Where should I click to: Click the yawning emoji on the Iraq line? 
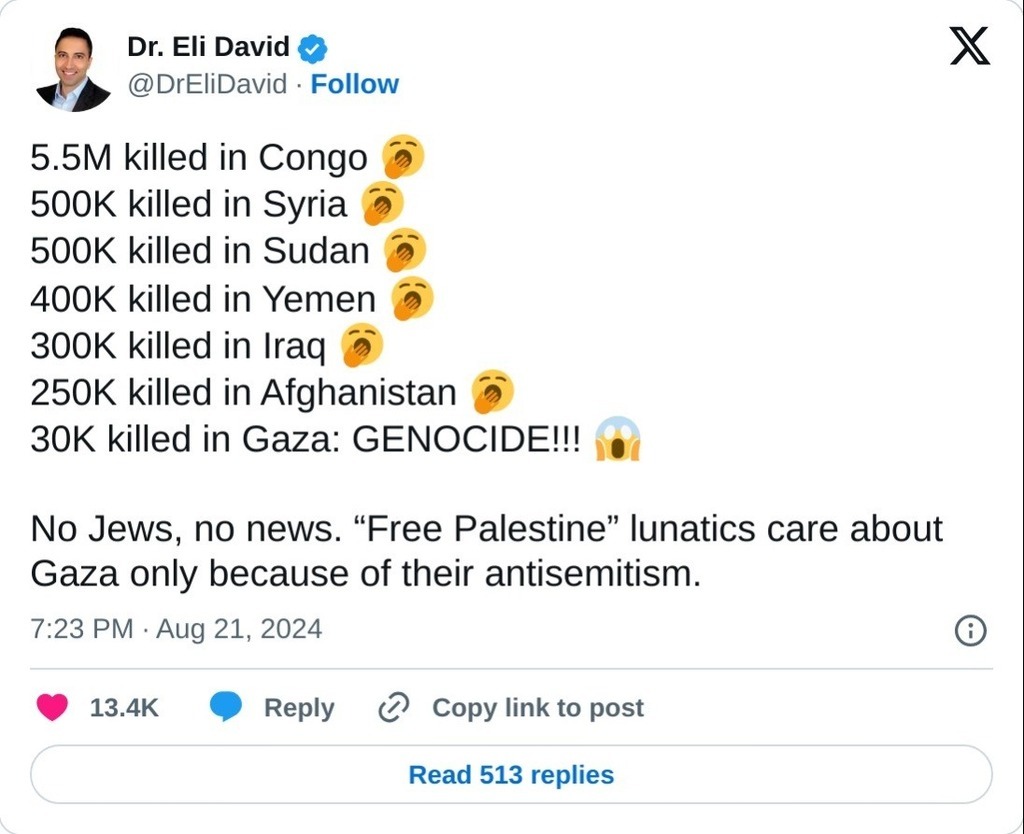(x=361, y=346)
